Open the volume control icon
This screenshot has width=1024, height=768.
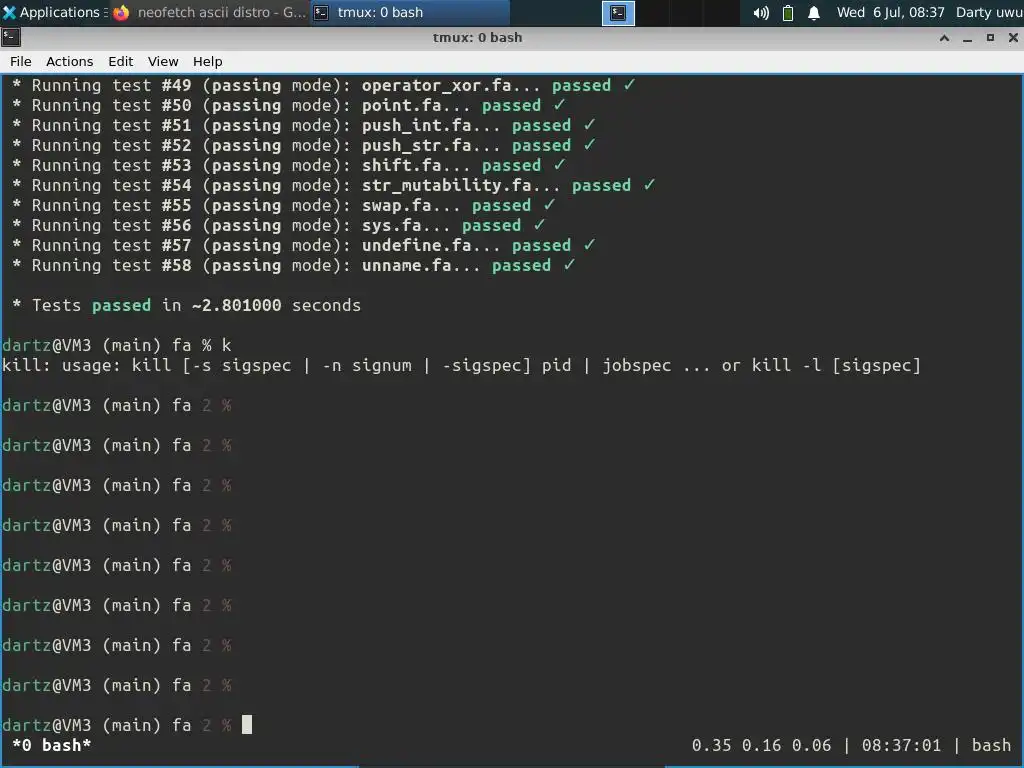coord(761,13)
